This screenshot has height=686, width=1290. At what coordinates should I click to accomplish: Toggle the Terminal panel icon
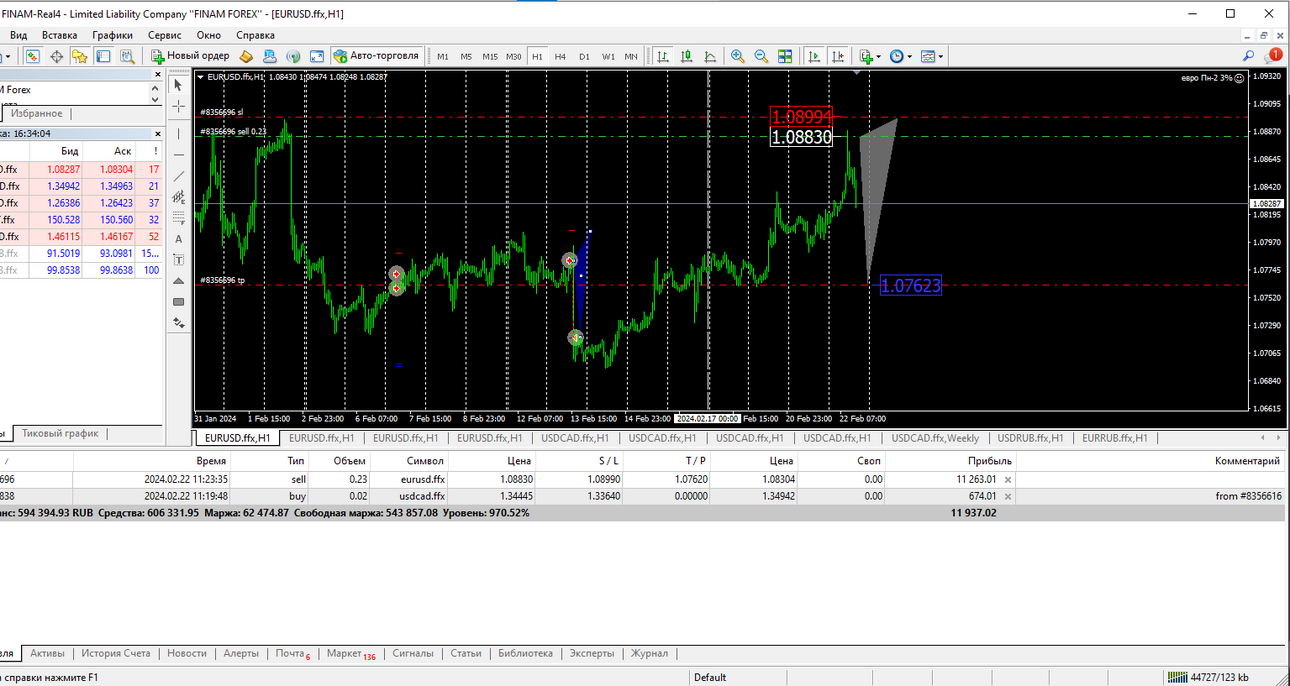[x=103, y=56]
